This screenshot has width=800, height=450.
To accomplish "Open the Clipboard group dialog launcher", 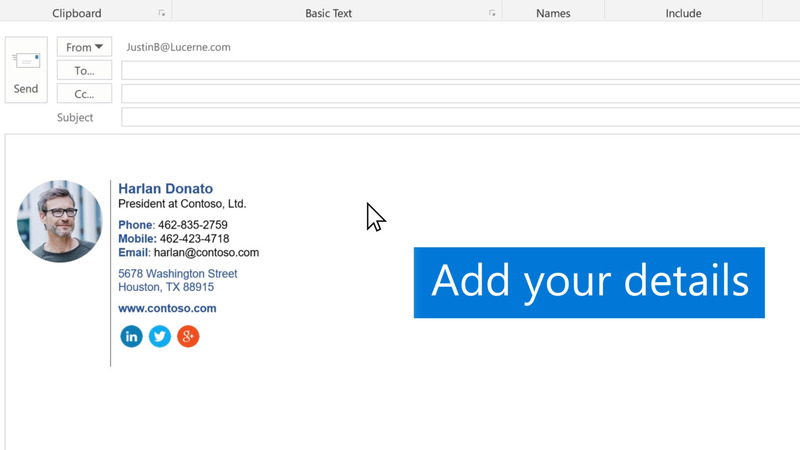I will coord(162,13).
